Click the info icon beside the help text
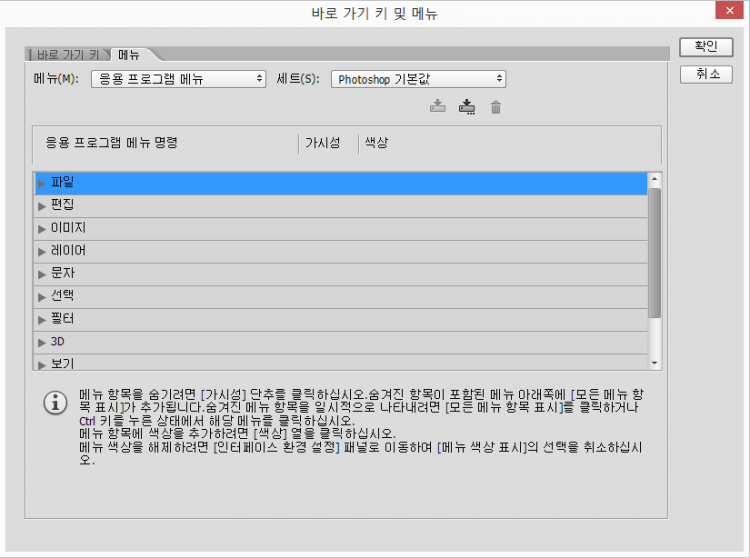 [x=54, y=402]
